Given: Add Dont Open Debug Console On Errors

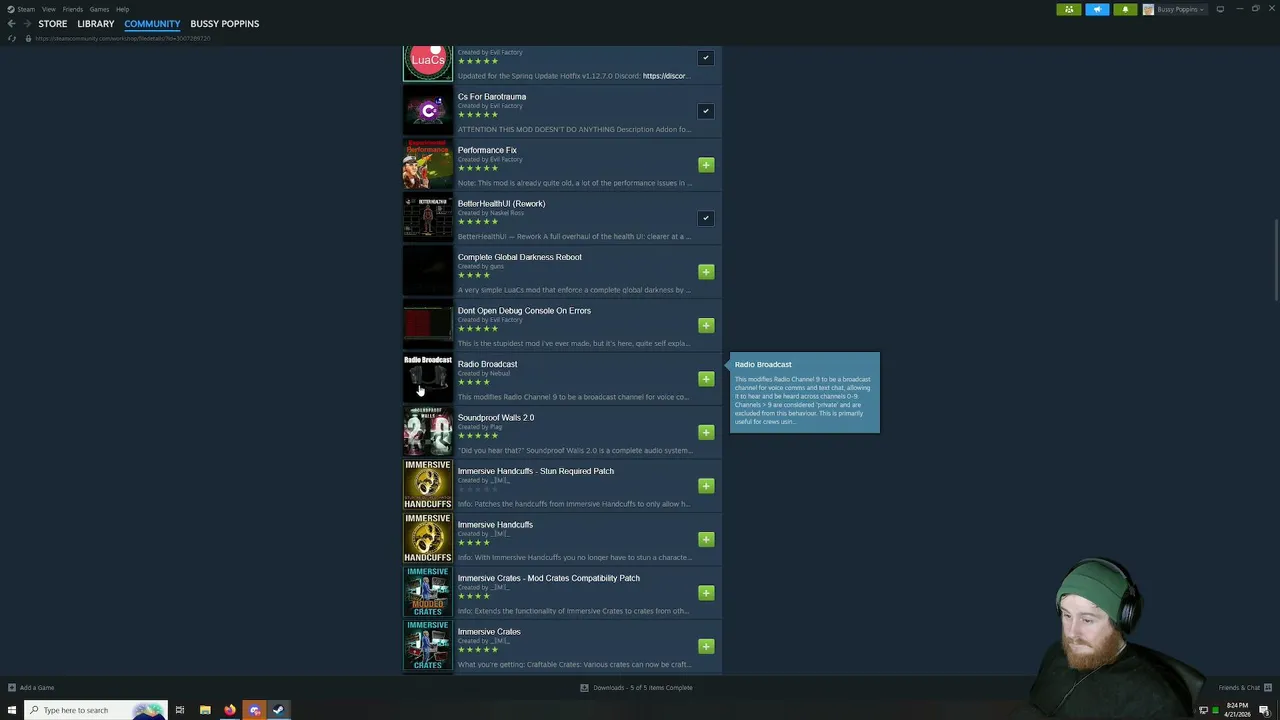Looking at the screenshot, I should pyautogui.click(x=706, y=325).
